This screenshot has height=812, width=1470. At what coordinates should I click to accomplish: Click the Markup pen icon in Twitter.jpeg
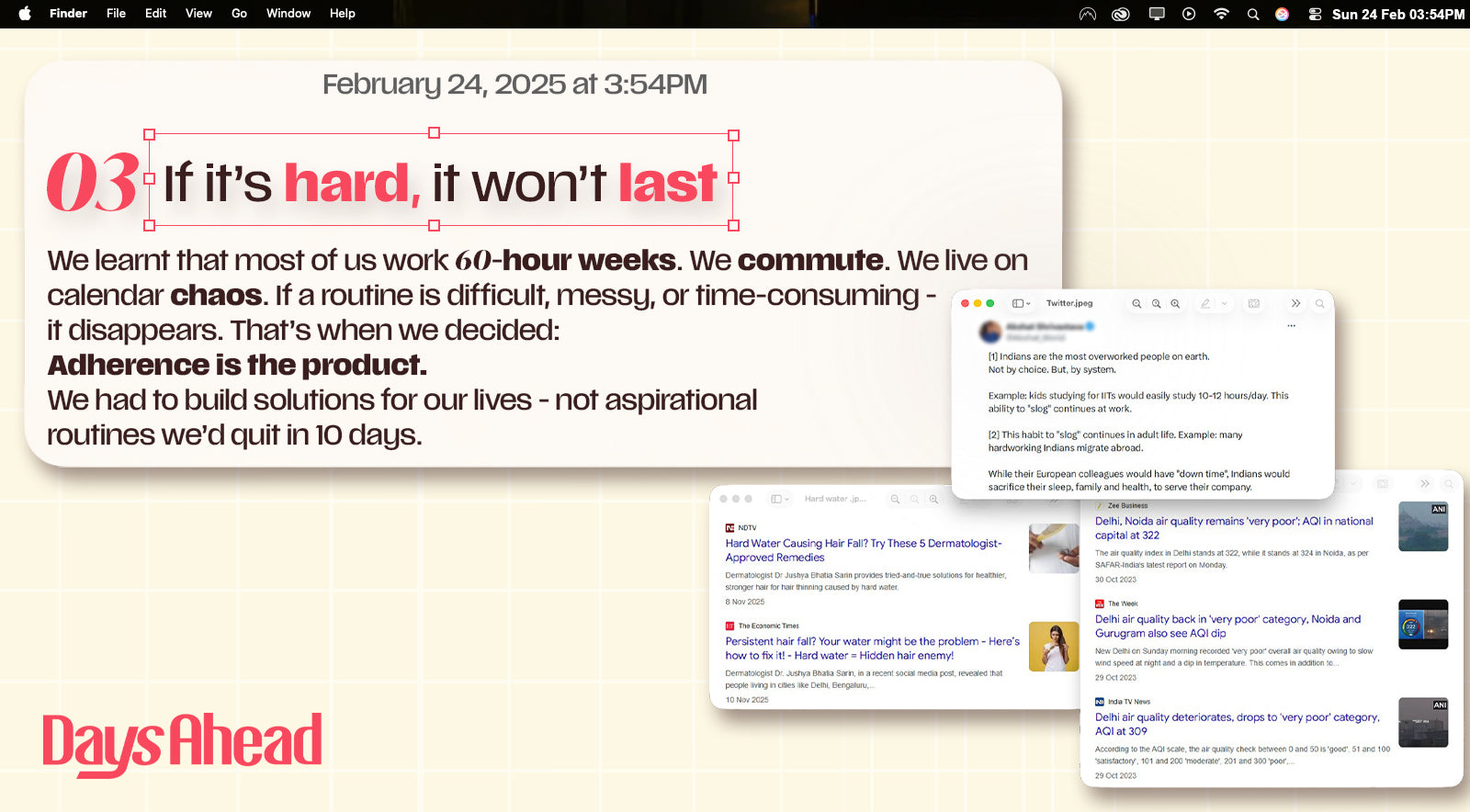click(x=1205, y=304)
